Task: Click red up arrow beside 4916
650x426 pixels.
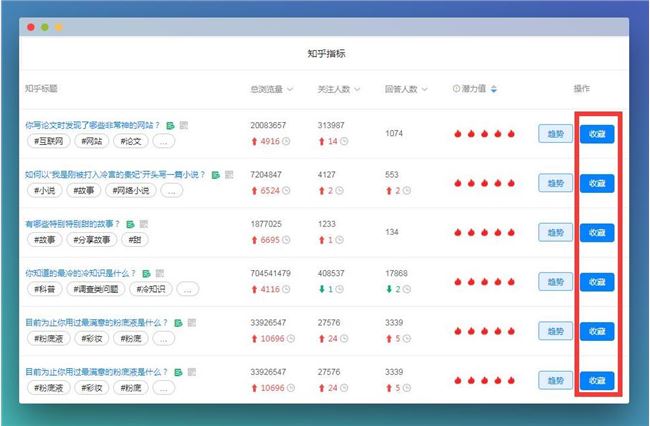Action: (255, 142)
